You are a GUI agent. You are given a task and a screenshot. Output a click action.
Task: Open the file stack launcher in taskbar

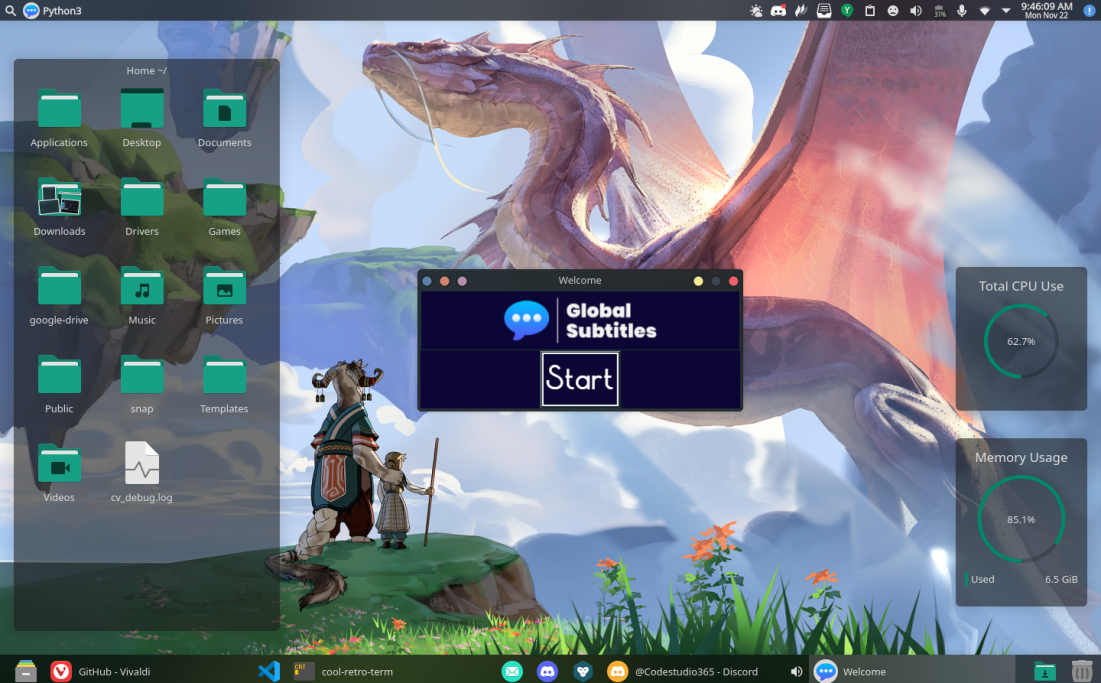26,671
